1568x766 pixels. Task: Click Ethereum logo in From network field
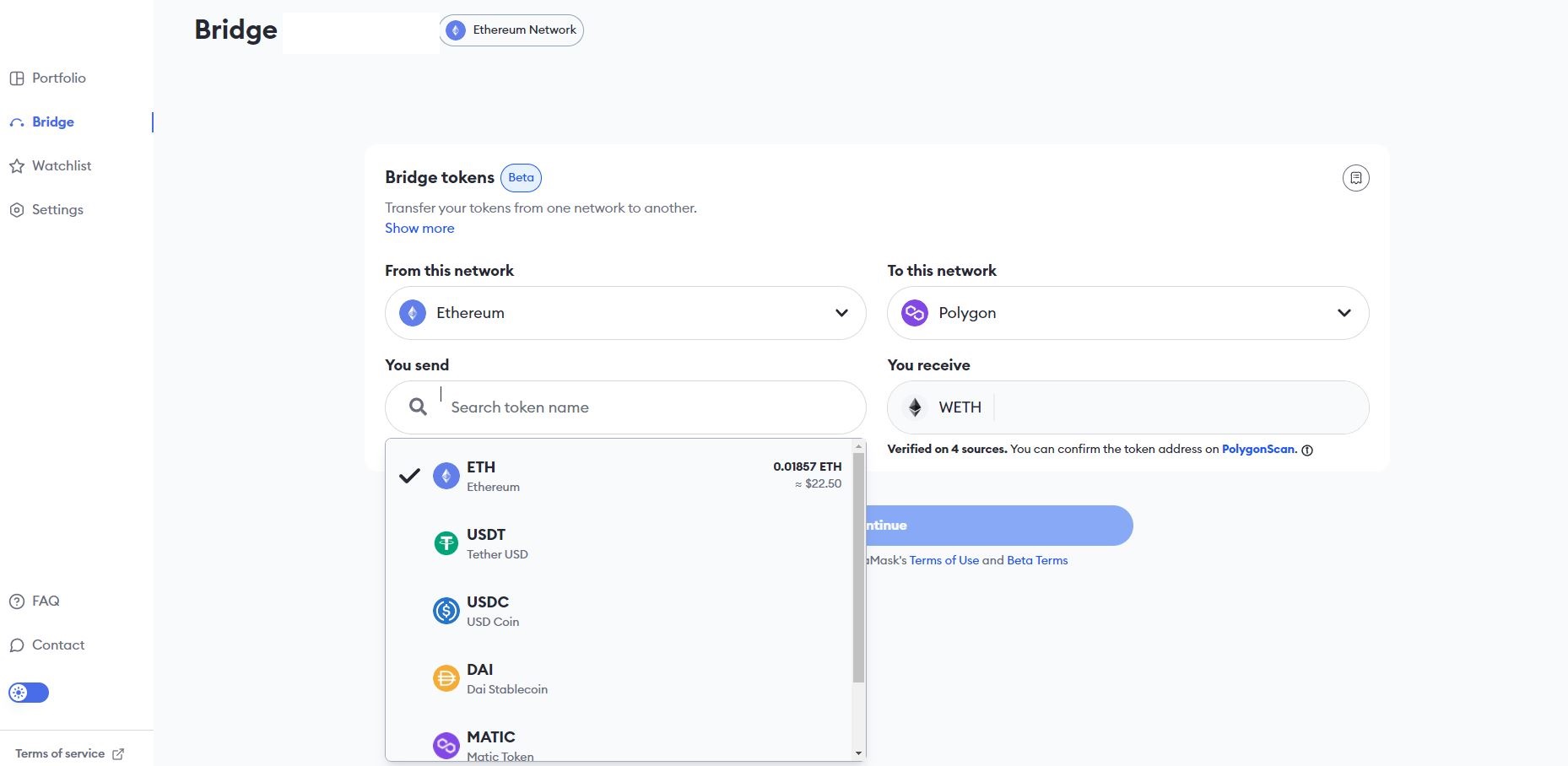point(413,313)
